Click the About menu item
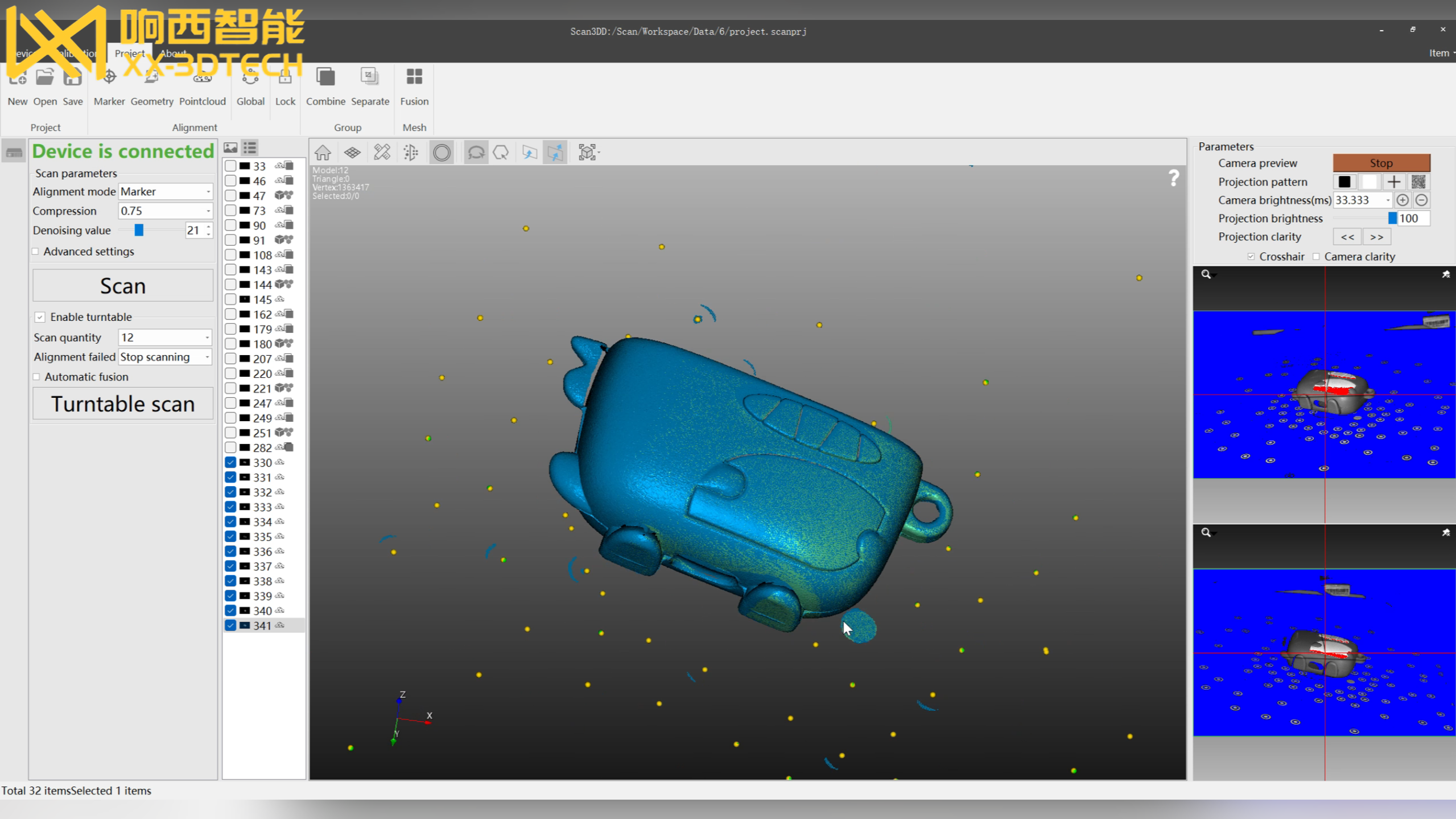The width and height of the screenshot is (1456, 819). [175, 53]
